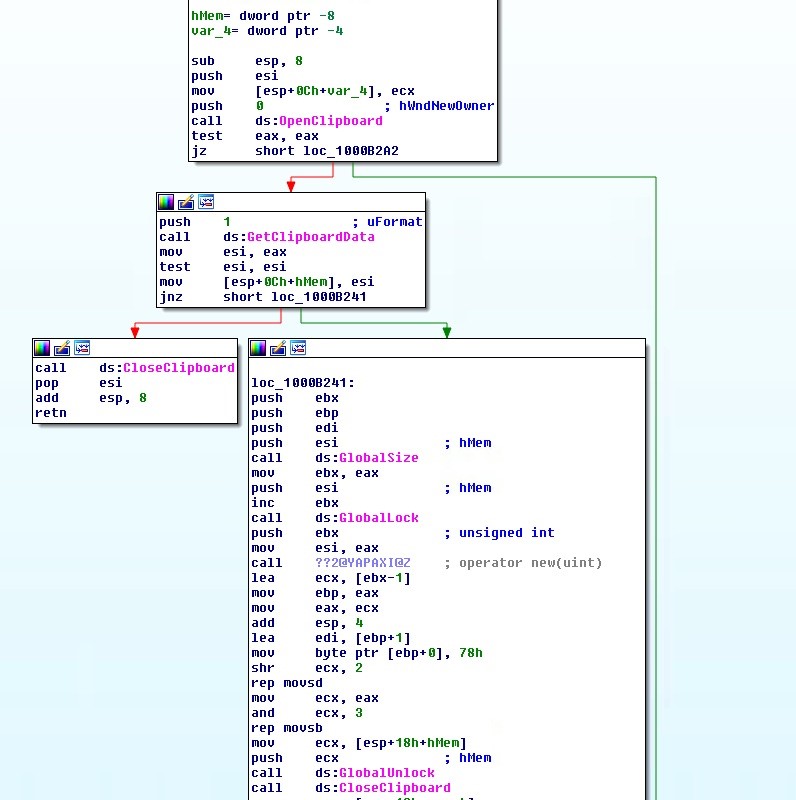Click the loc_1000B241: label heading
Screen dimensions: 796x800
[302, 383]
